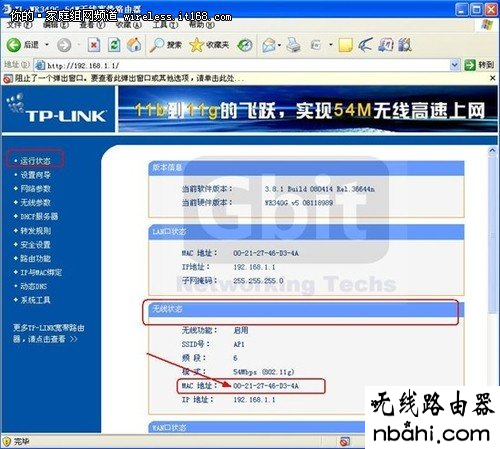The height and width of the screenshot is (449, 500).
Task: Click the SSID value AP1
Action: click(239, 344)
